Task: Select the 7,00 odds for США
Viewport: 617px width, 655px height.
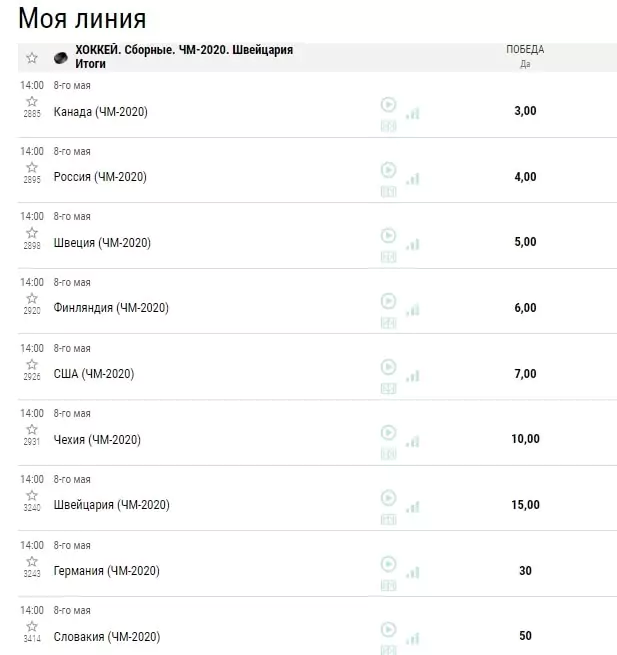Action: (525, 373)
